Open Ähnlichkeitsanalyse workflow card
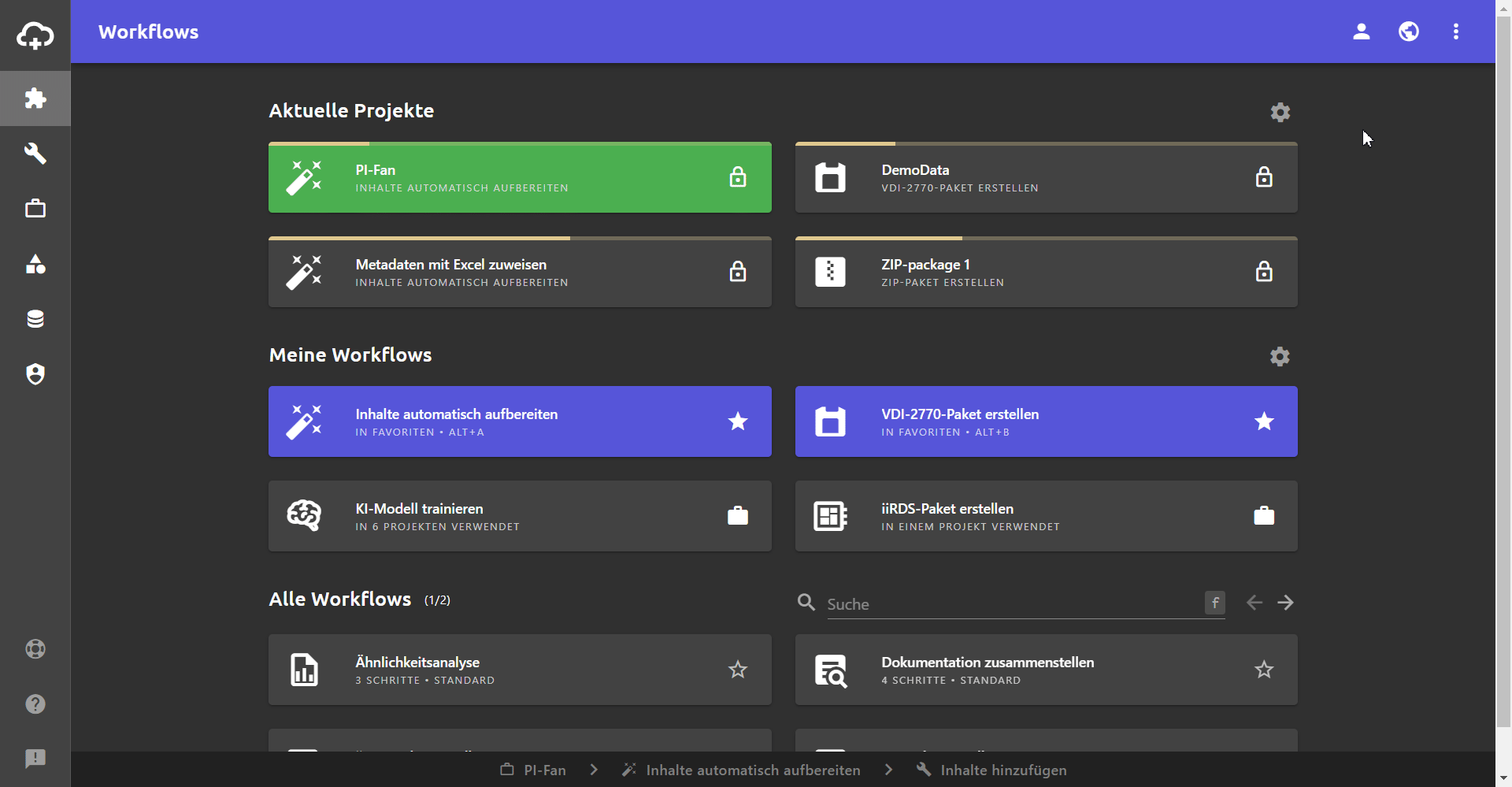 point(520,670)
